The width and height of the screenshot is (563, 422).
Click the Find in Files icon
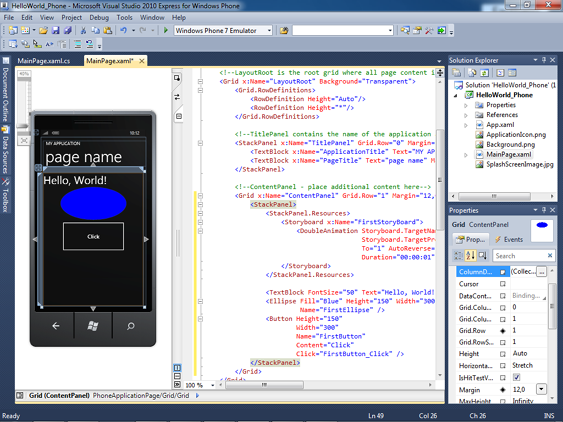[284, 31]
